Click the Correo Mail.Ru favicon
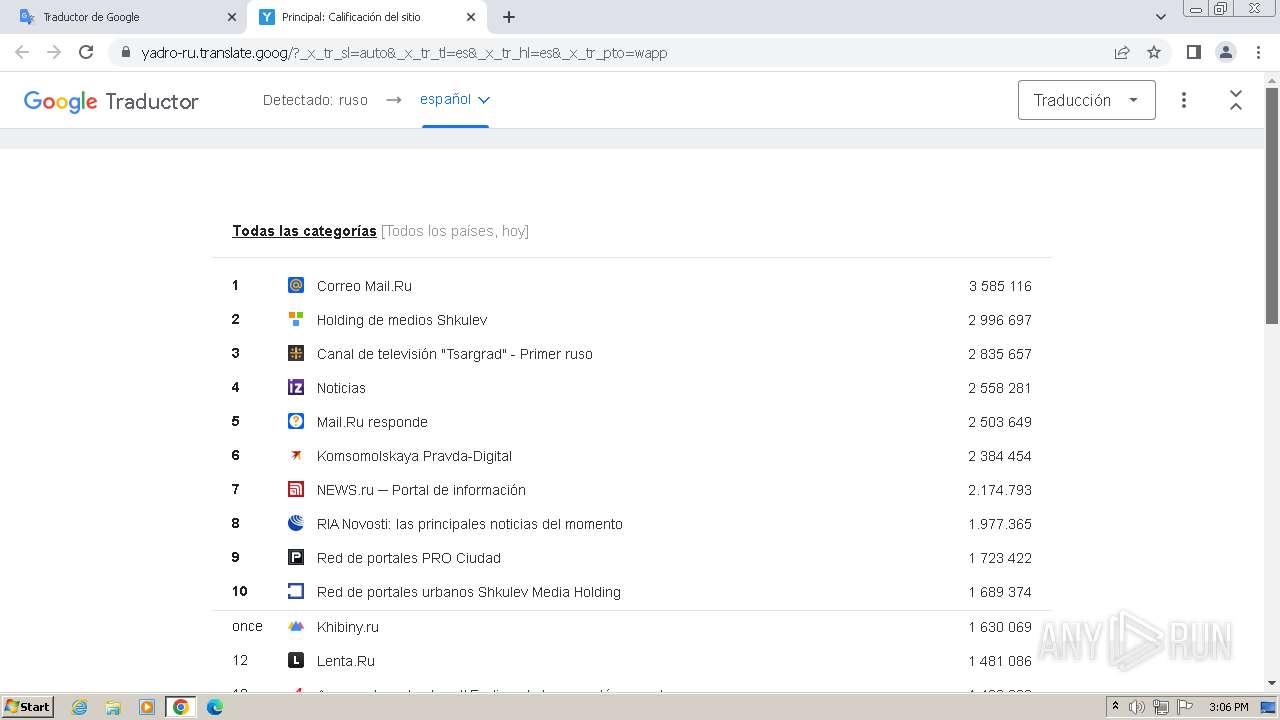This screenshot has width=1280, height=720. (296, 285)
